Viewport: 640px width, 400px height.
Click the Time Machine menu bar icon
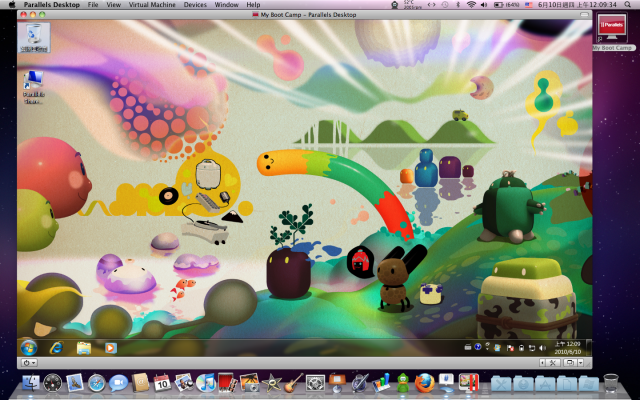[445, 5]
